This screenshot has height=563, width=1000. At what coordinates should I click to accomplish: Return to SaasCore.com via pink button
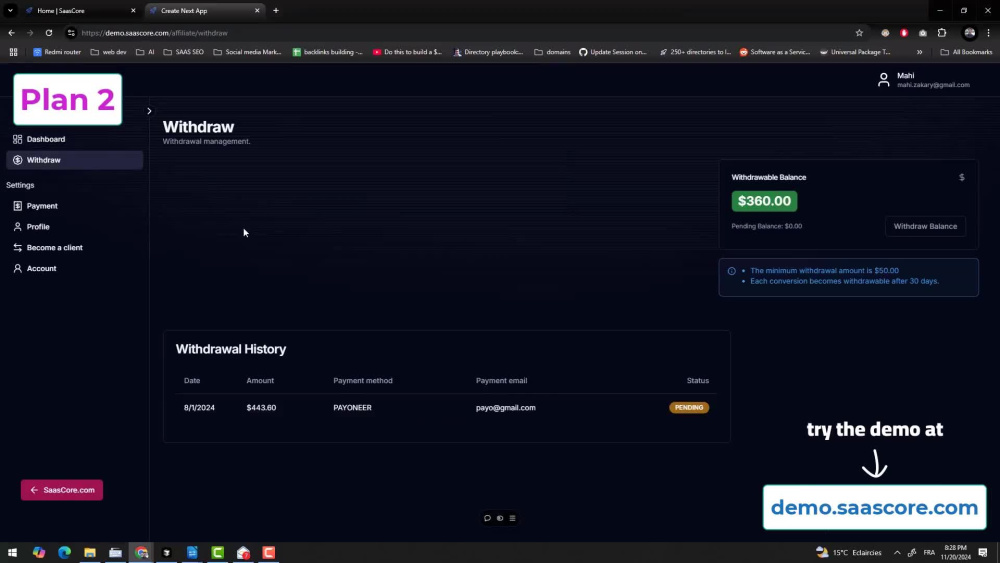[x=62, y=490]
